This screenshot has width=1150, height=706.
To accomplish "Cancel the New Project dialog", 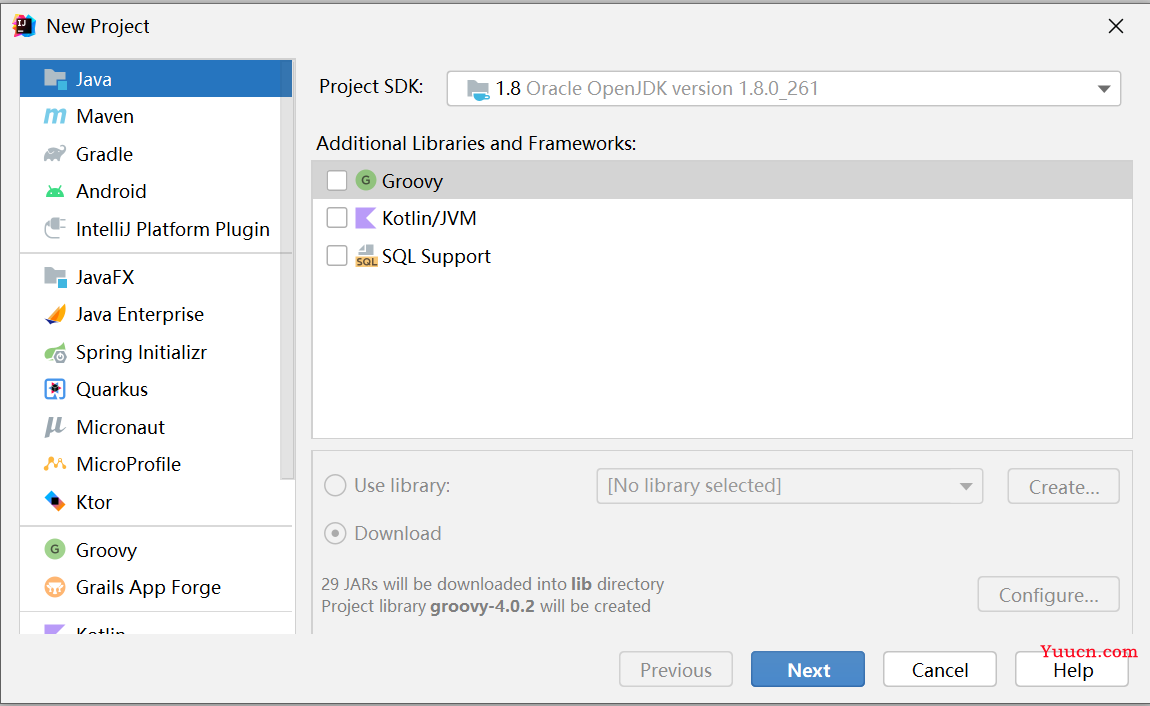I will click(x=940, y=669).
